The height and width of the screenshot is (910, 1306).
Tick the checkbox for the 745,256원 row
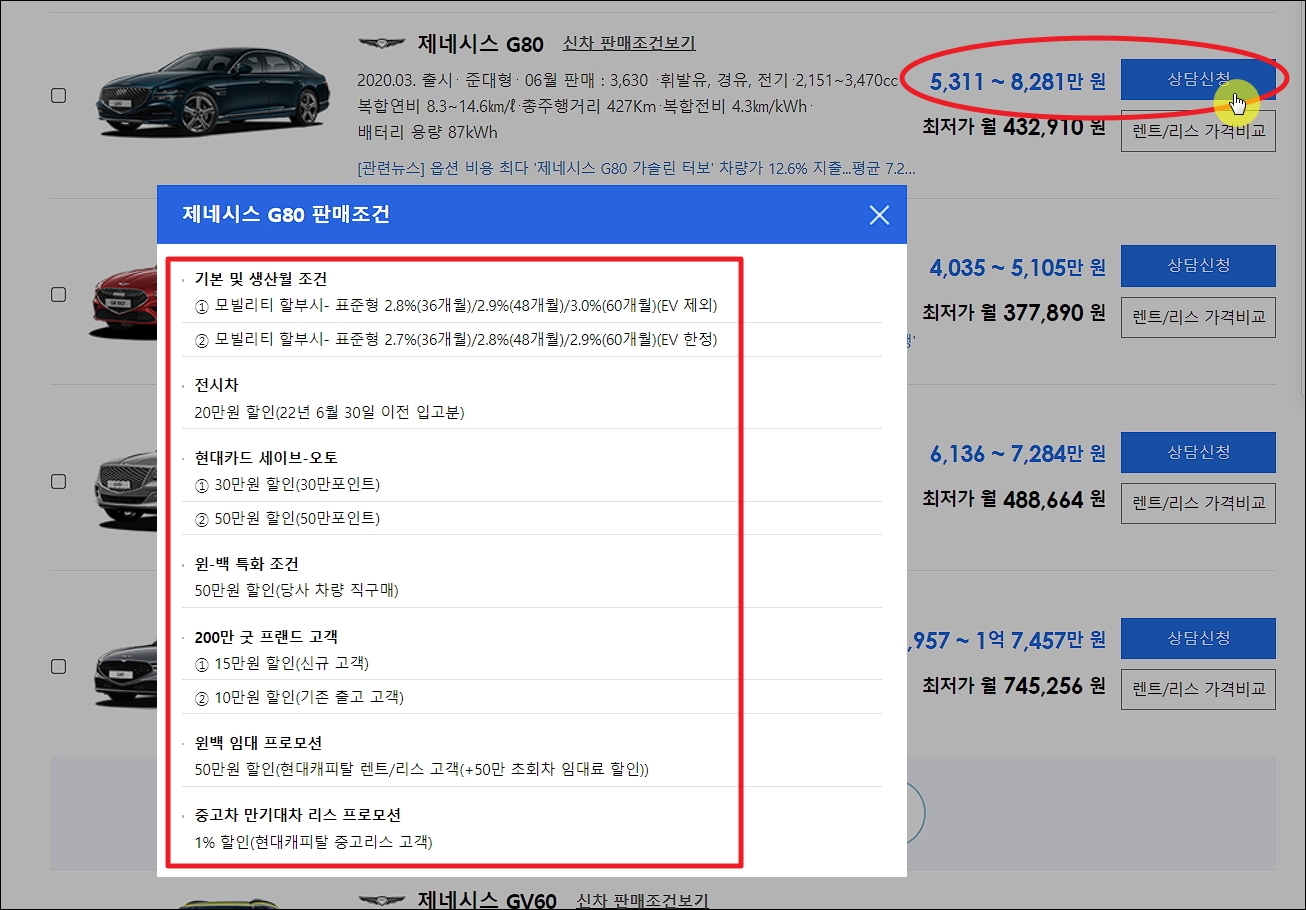click(x=58, y=666)
